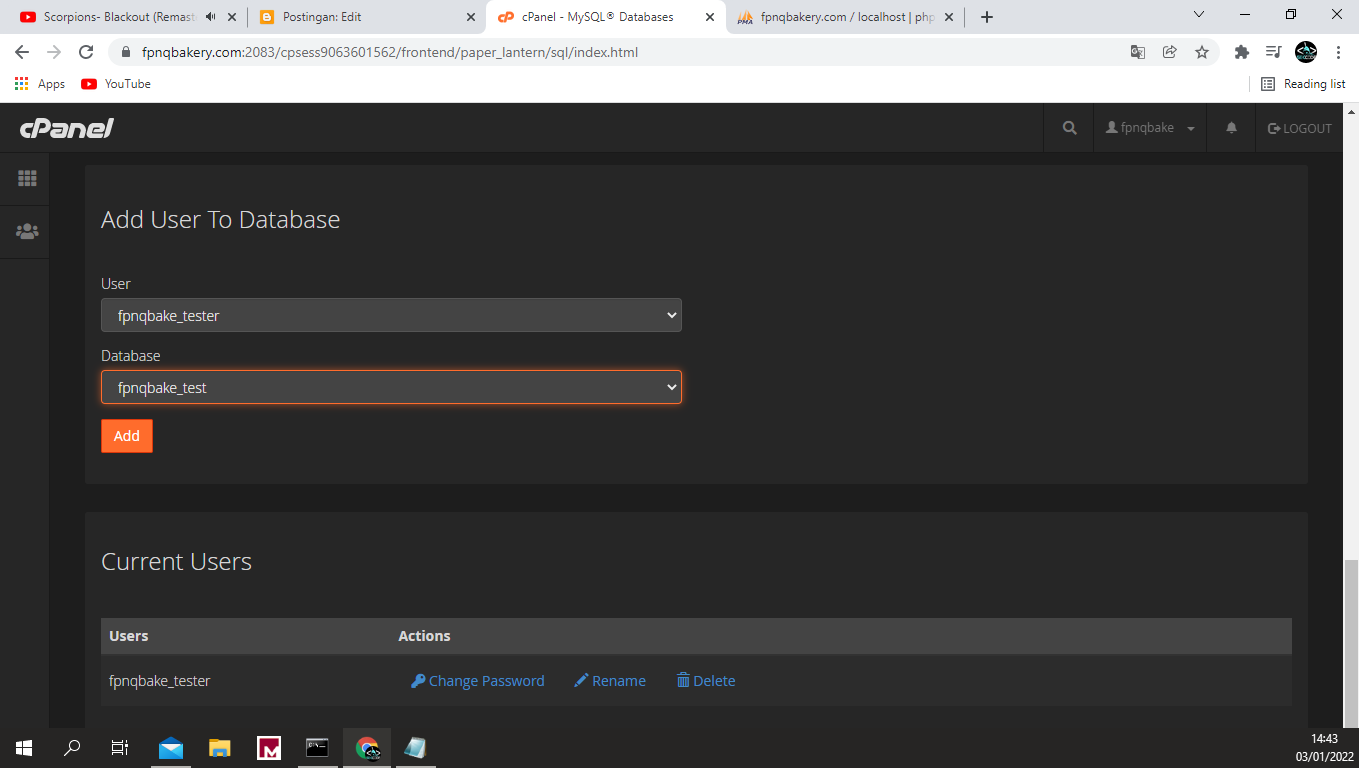Open the Mail app on the taskbar
This screenshot has height=768, width=1359.
click(x=171, y=747)
